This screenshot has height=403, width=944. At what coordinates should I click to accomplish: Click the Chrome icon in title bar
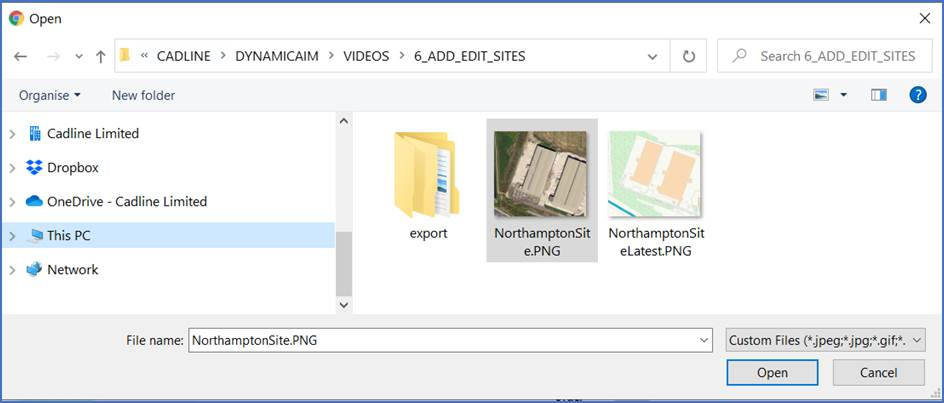point(16,19)
